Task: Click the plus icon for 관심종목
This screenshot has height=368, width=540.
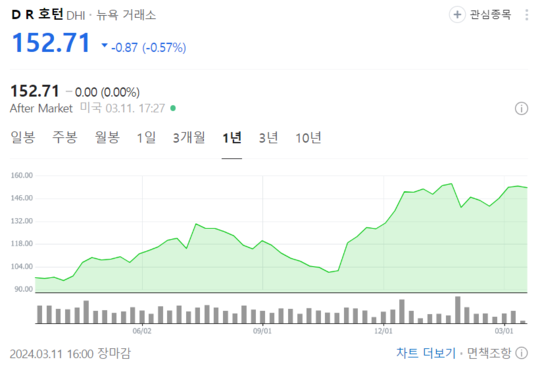Action: coord(457,15)
